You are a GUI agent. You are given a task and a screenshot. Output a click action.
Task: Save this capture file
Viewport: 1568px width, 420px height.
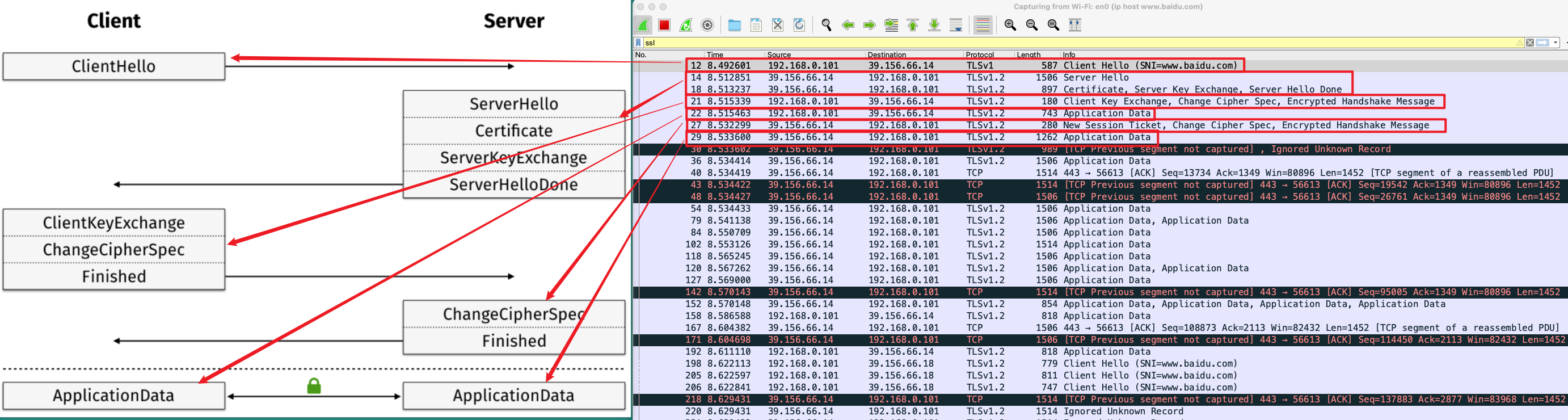tap(756, 25)
